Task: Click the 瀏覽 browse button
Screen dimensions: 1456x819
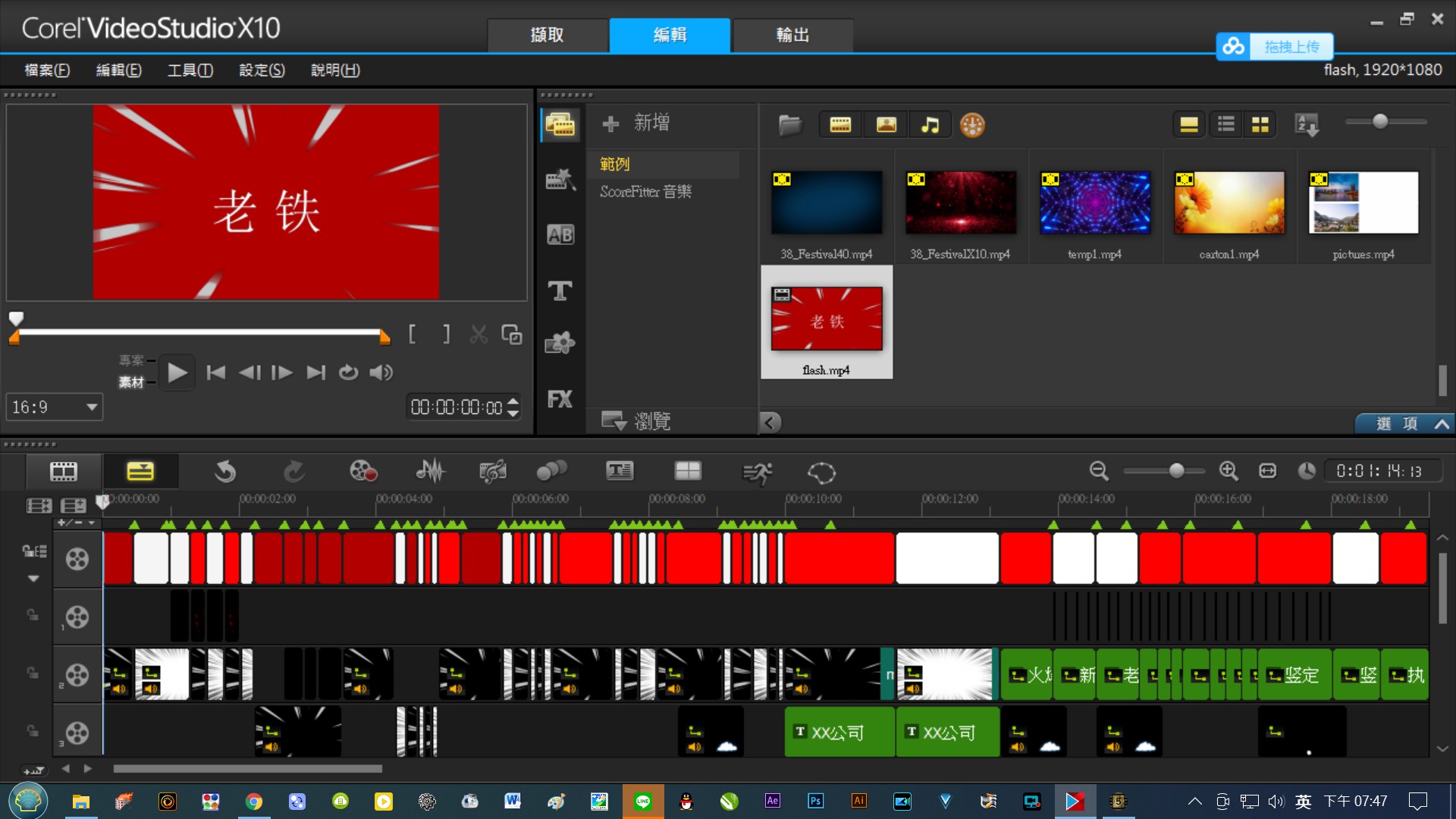Action: coord(636,421)
